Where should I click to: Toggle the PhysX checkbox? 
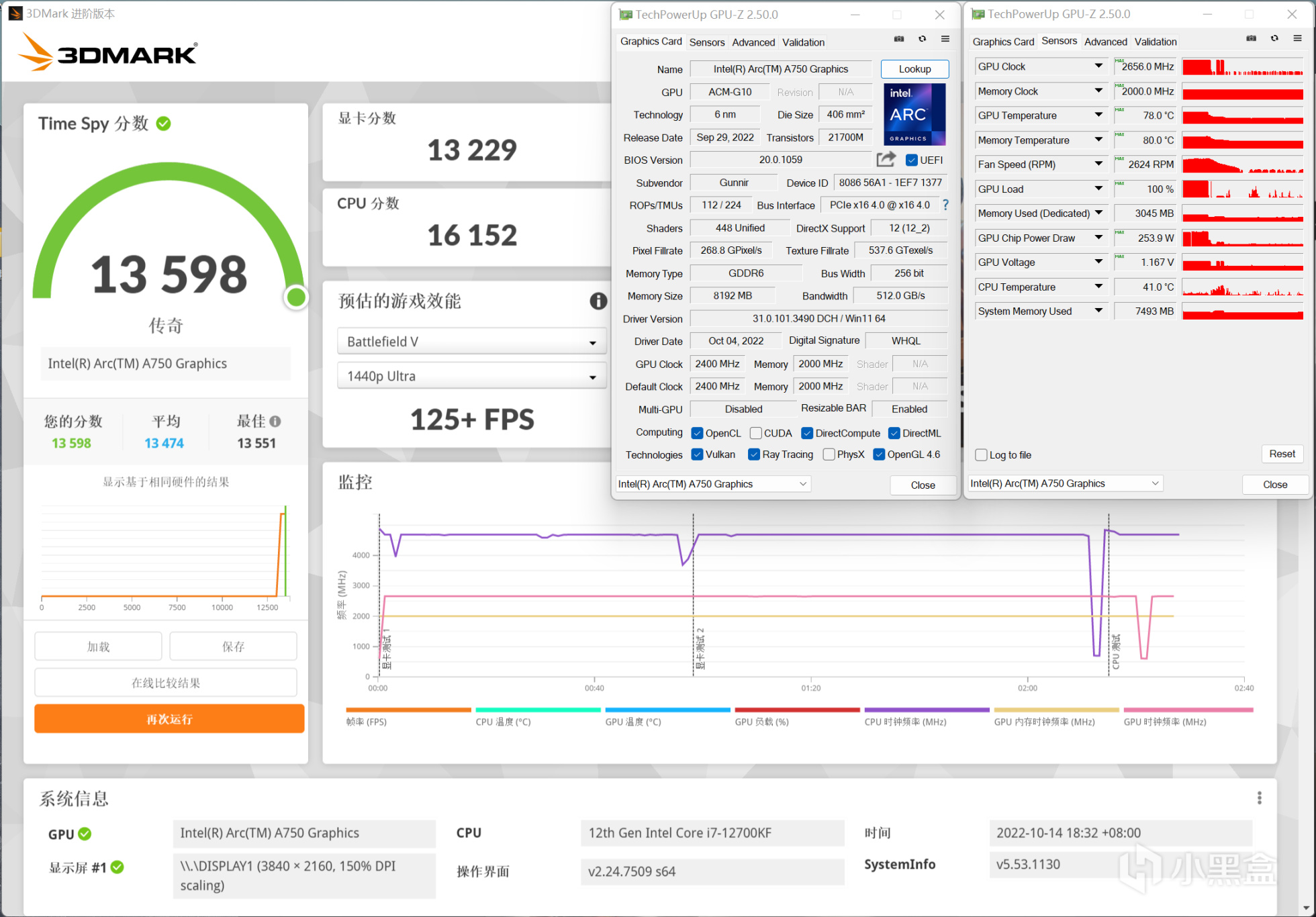tap(829, 454)
